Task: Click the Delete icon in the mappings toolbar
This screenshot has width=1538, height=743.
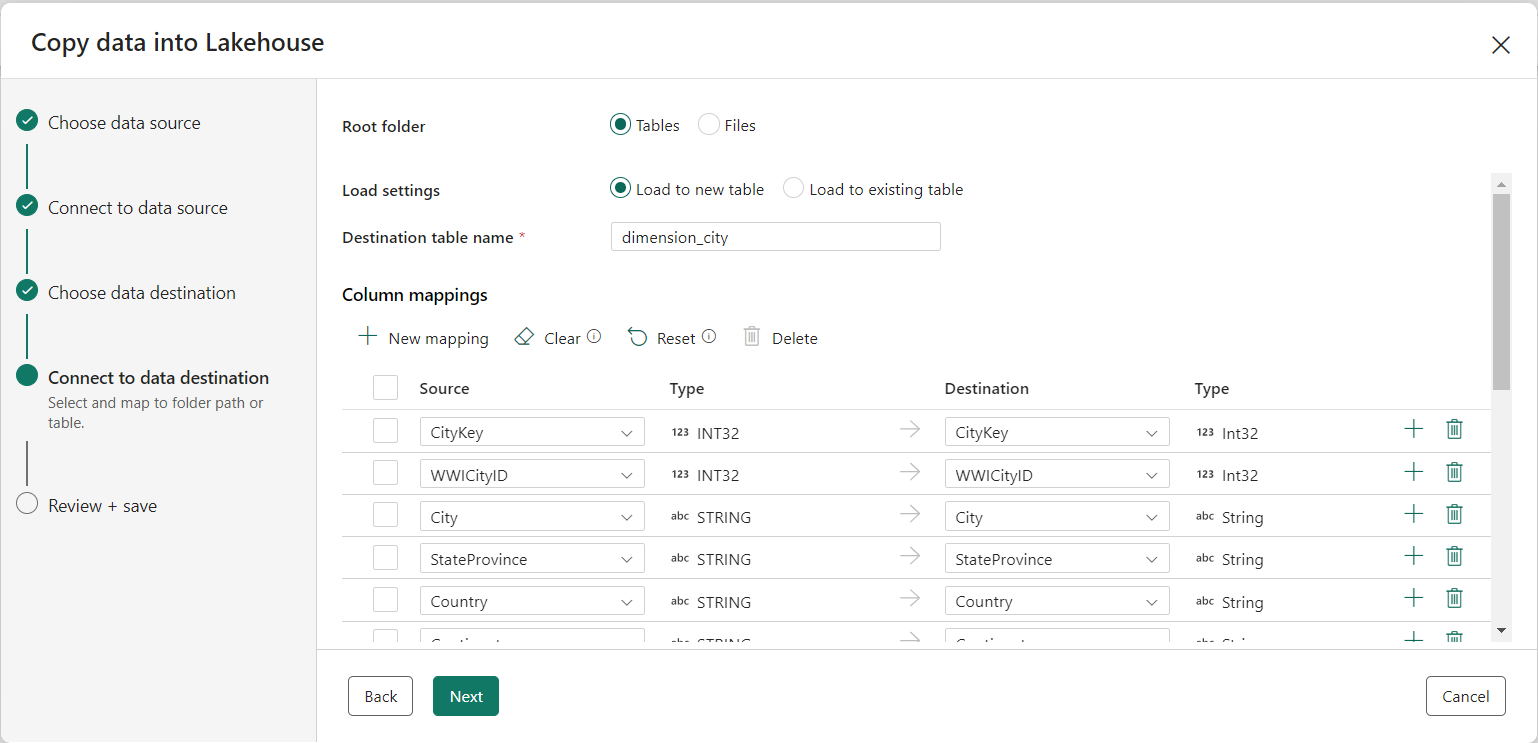Action: (751, 337)
